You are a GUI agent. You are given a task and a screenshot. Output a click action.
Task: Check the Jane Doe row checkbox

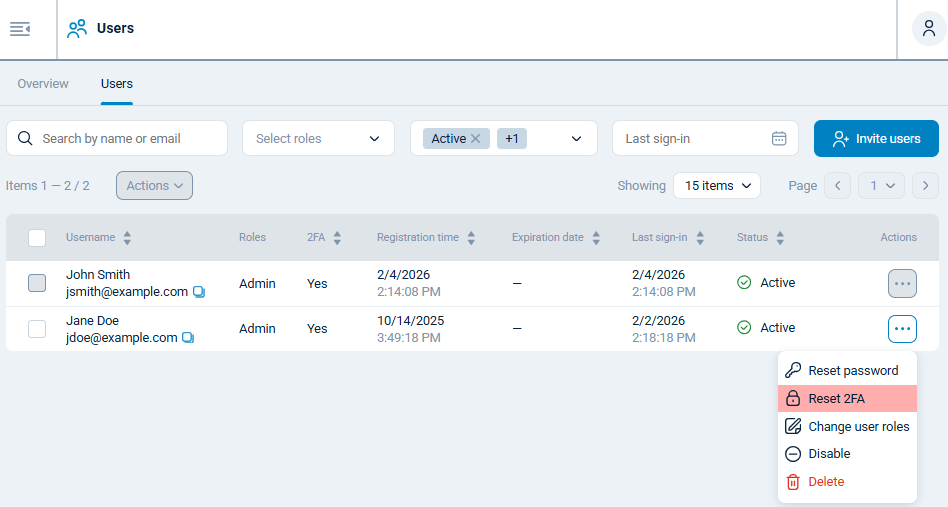click(x=37, y=328)
